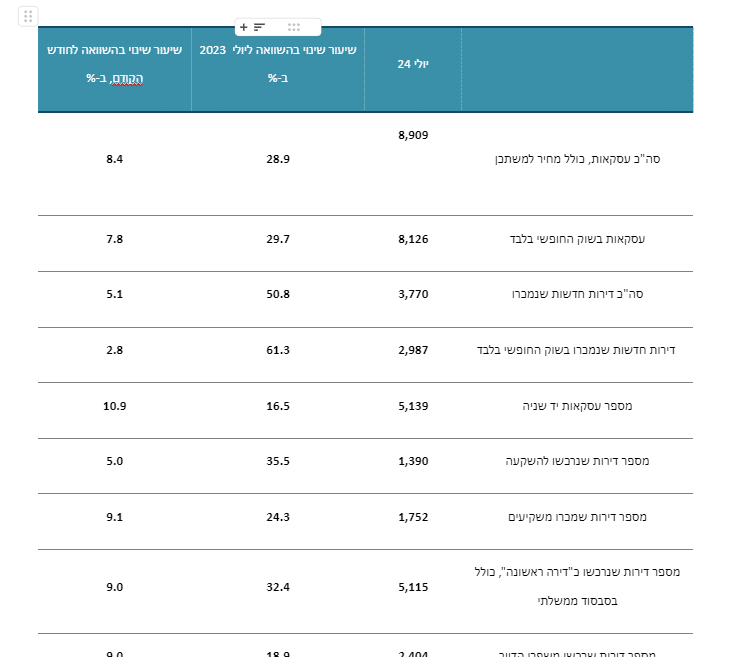Click the value 10.9
This screenshot has height=657, width=748.
coord(114,406)
